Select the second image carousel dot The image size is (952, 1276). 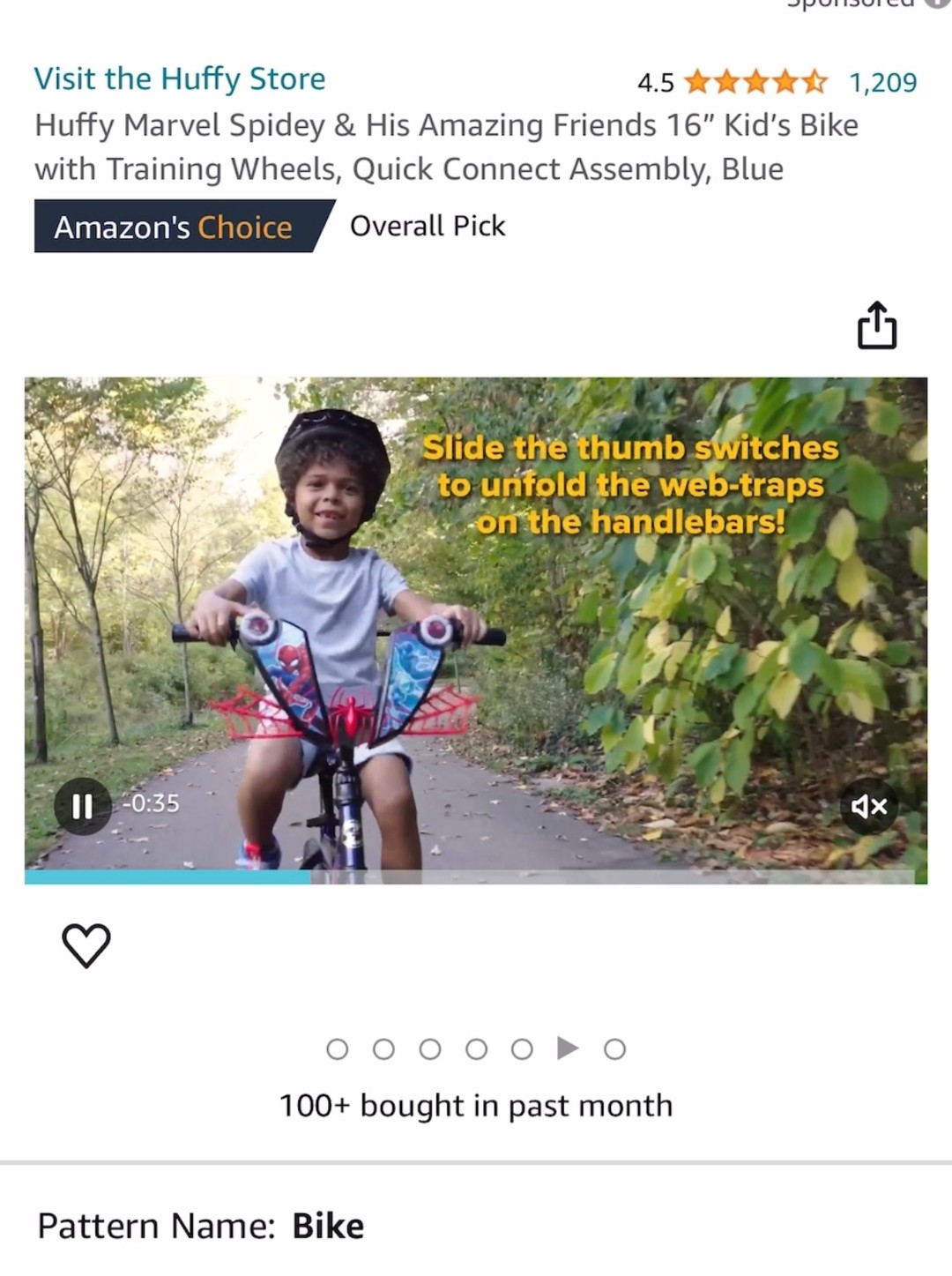pos(383,1048)
